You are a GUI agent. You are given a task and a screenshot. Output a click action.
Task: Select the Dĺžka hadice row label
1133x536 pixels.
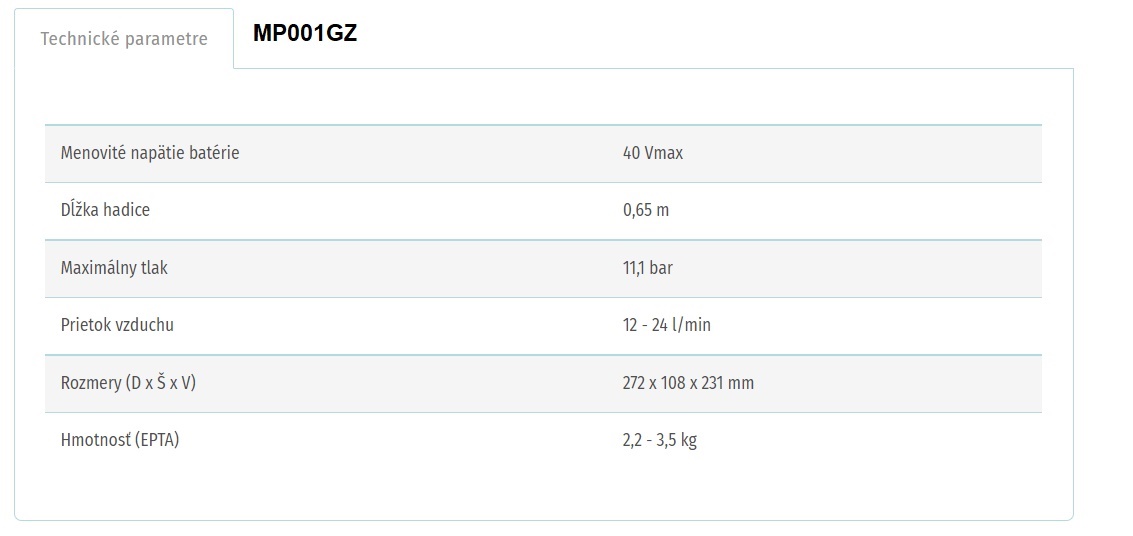[105, 210]
